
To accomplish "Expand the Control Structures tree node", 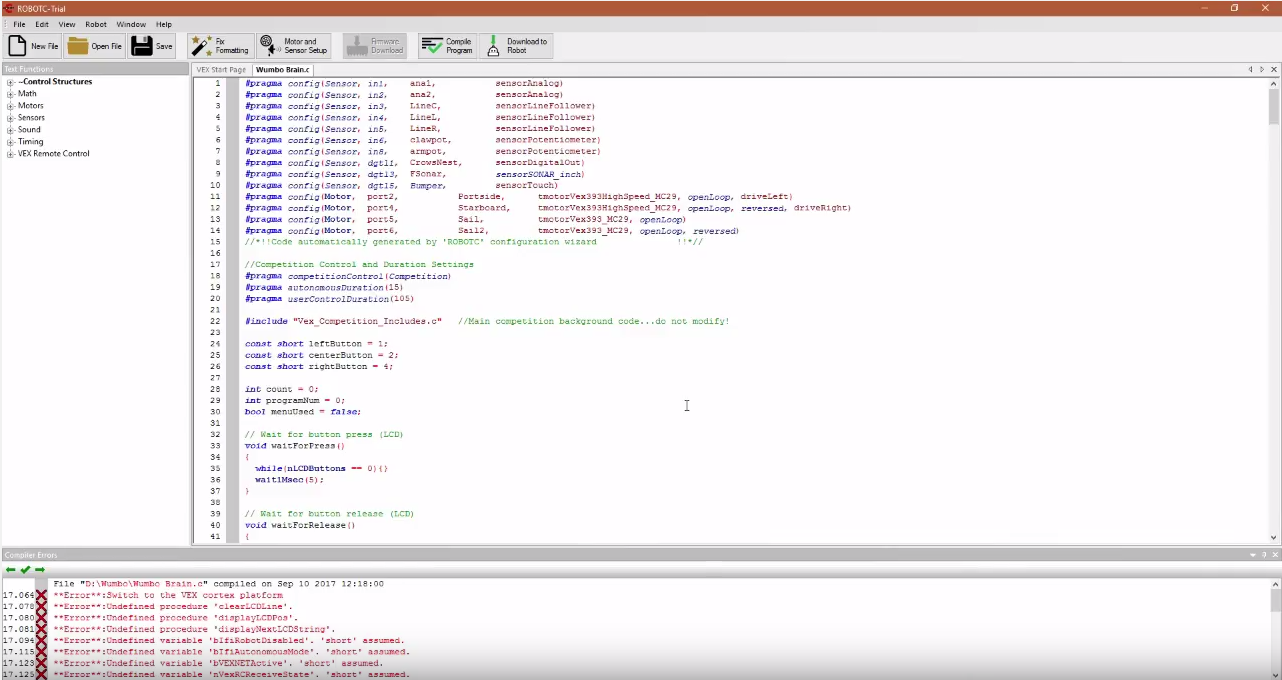I will click(10, 82).
